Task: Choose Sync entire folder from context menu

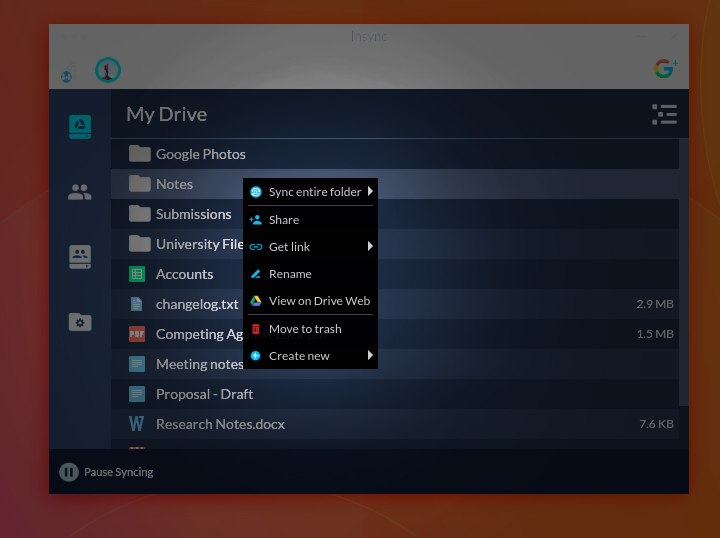Action: click(310, 192)
